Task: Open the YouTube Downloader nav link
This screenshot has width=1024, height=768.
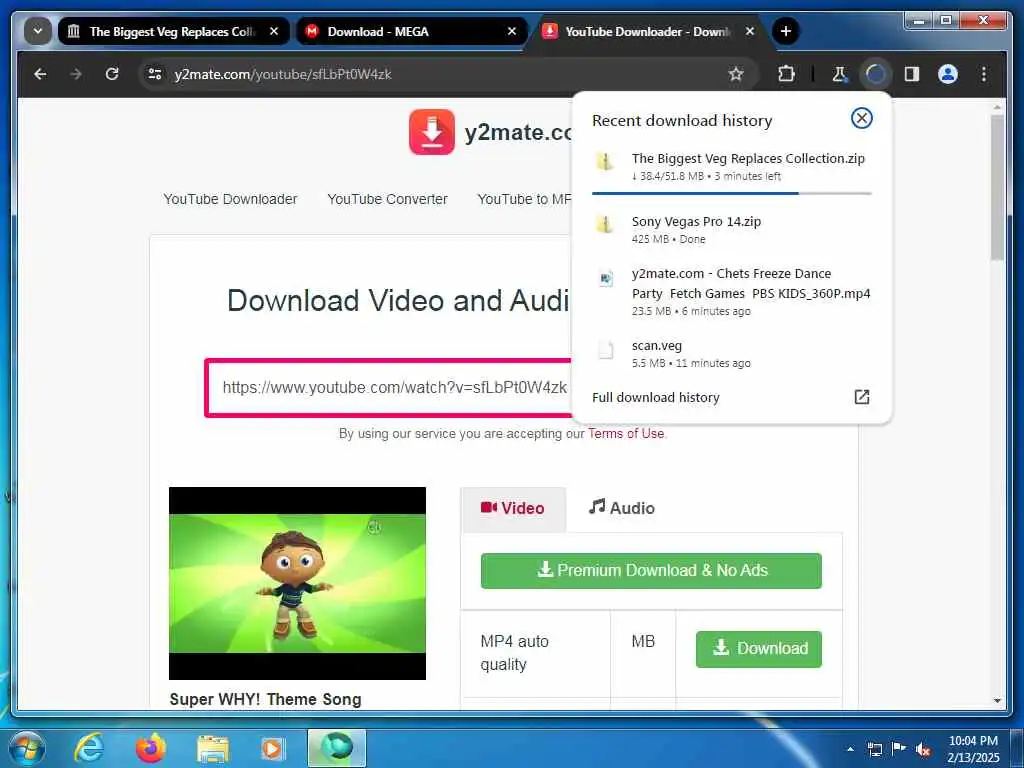Action: (x=230, y=199)
